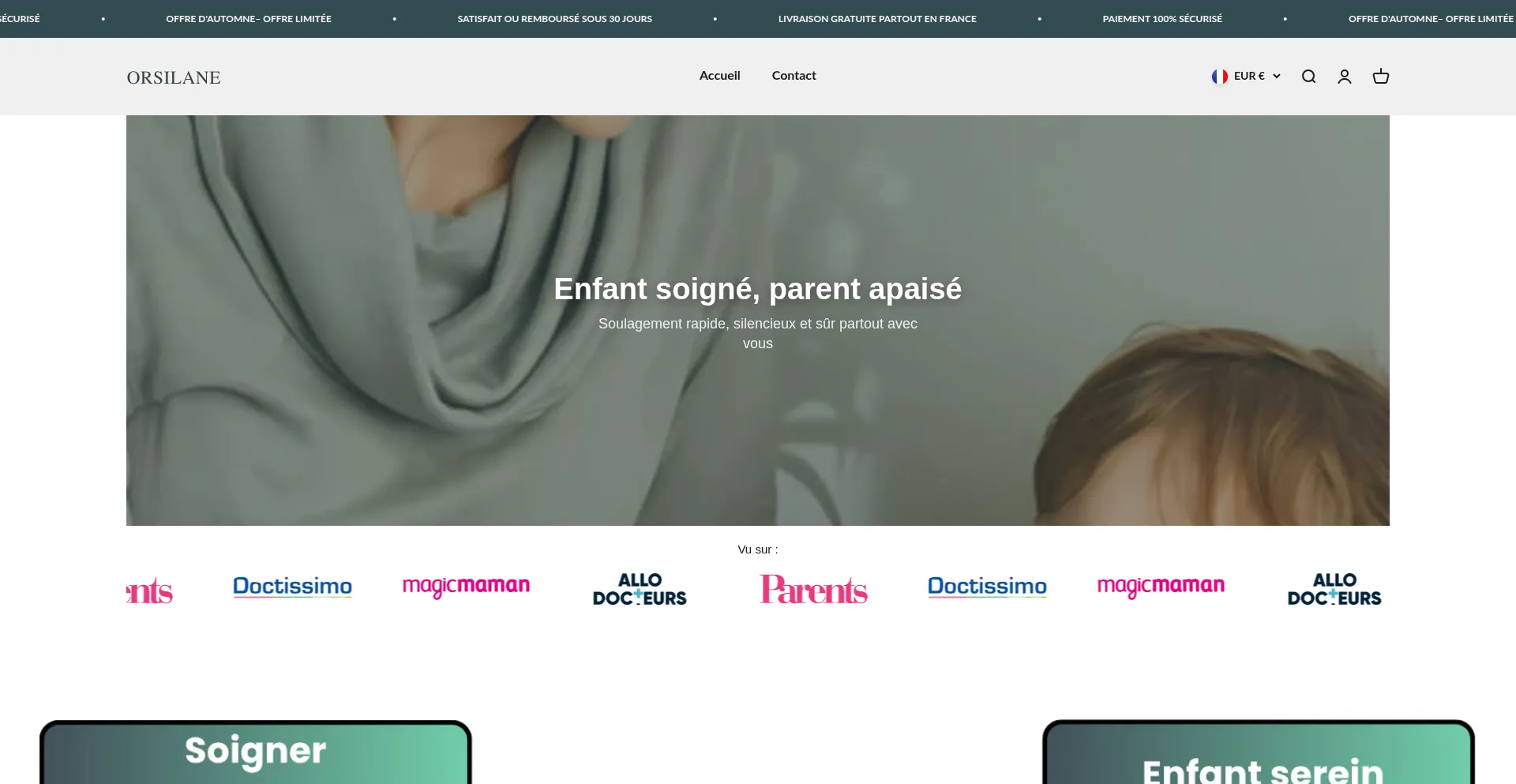1516x784 pixels.
Task: Click the second magicmaman logo
Action: coord(1161,587)
